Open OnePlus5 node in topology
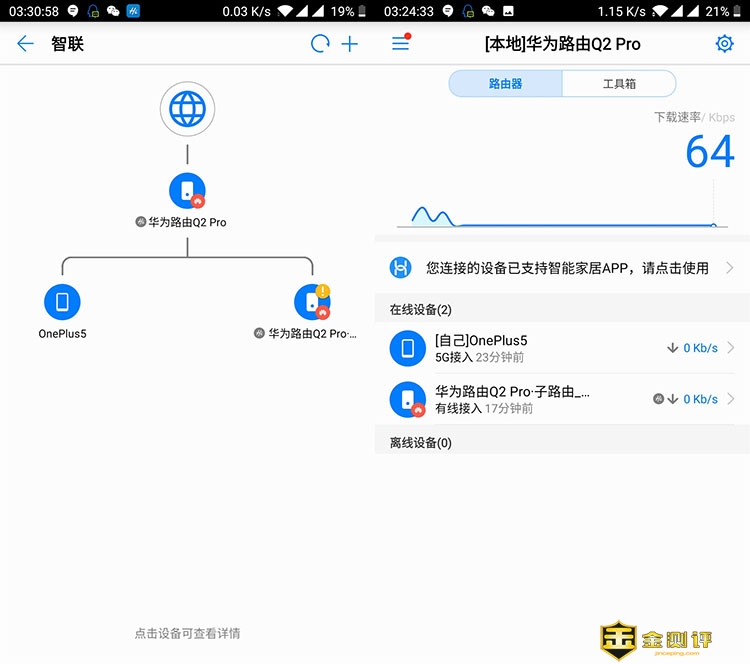The width and height of the screenshot is (750, 664). tap(62, 302)
